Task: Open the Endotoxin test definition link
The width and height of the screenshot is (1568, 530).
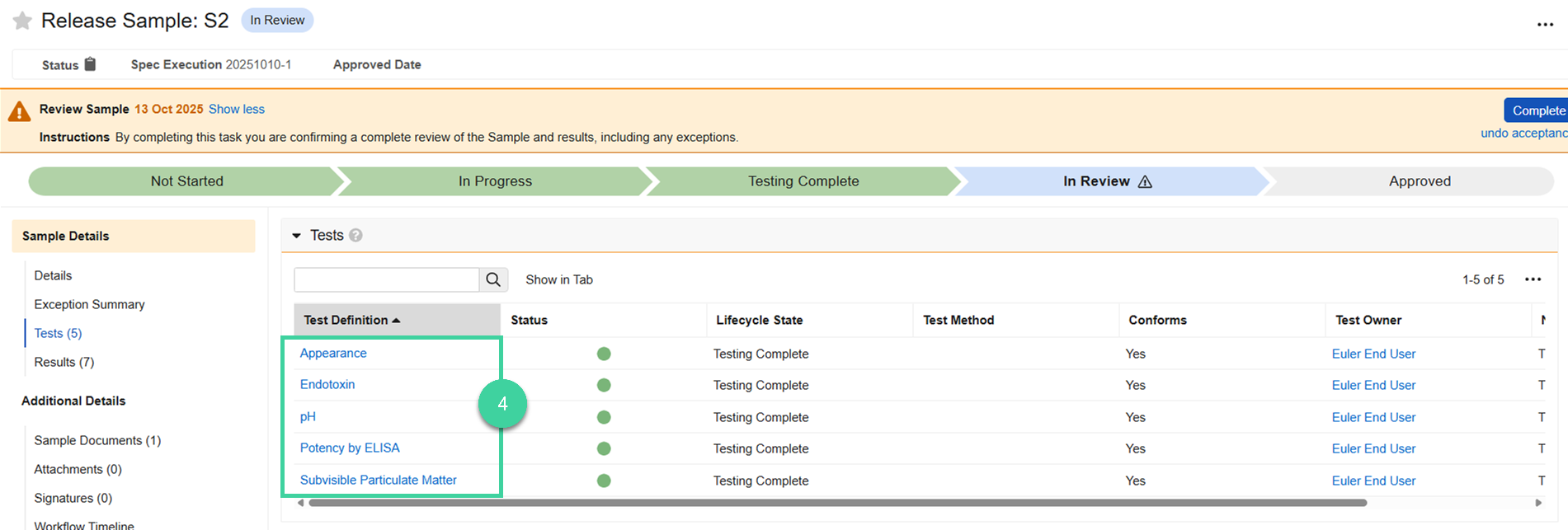Action: 327,384
